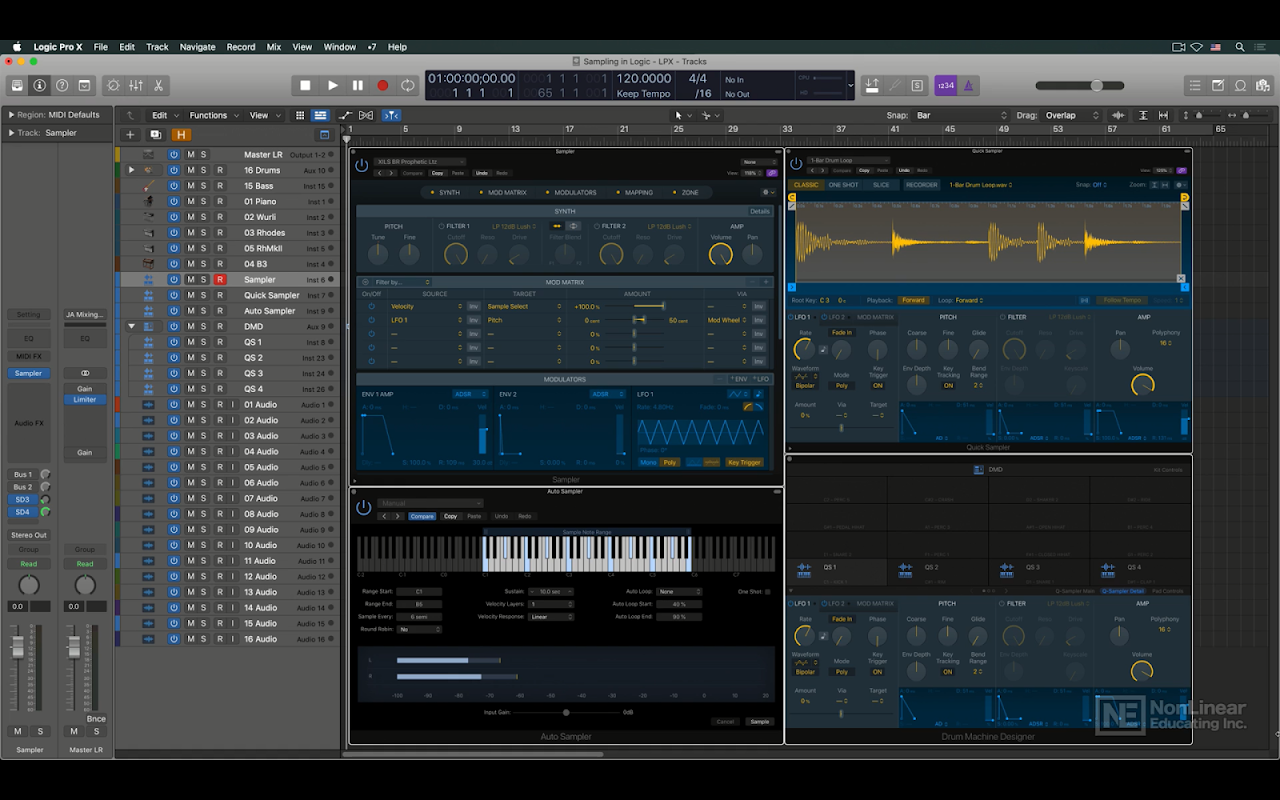The image size is (1280, 800).
Task: Adjust the master volume slider in control bar
Action: [x=1096, y=86]
